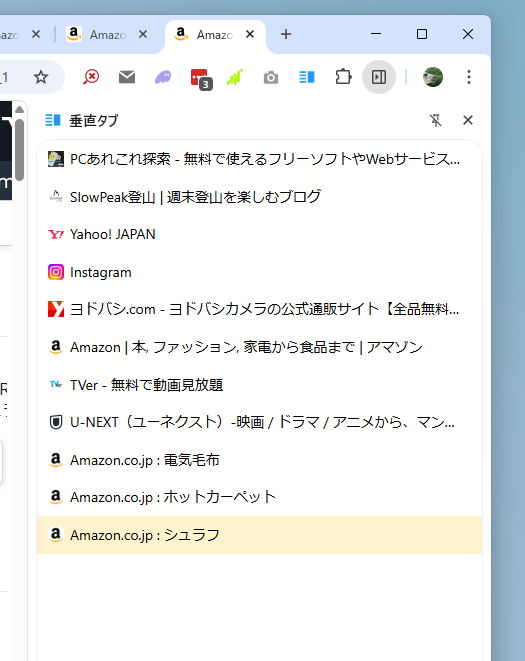This screenshot has width=525, height=661.
Task: Click the TVer favicon in the list
Action: (x=56, y=384)
